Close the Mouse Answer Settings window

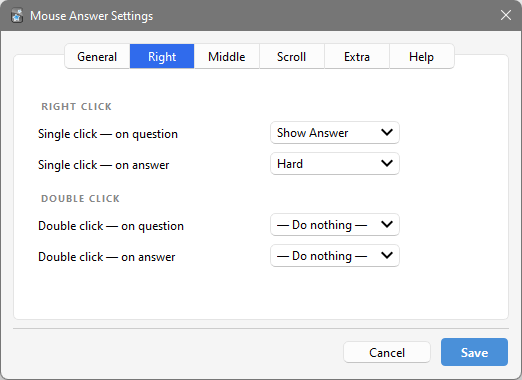point(506,15)
